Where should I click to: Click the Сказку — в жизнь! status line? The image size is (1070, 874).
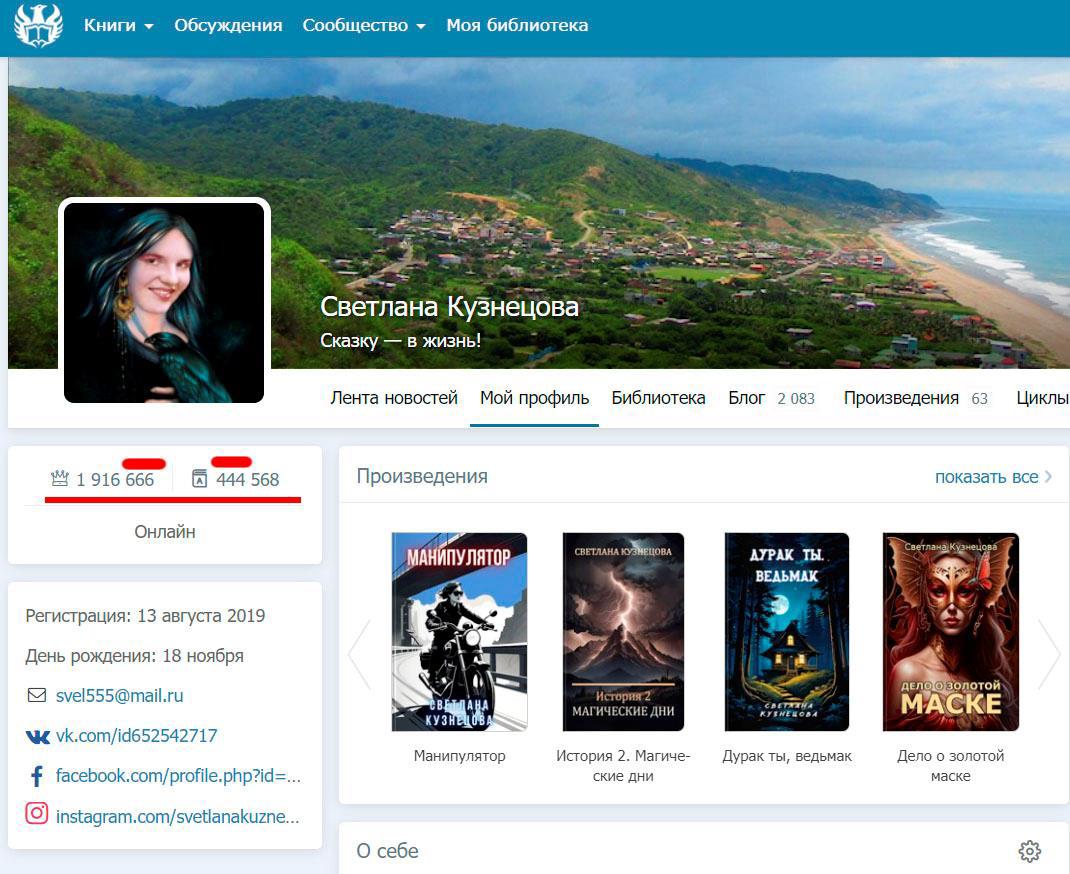[401, 340]
